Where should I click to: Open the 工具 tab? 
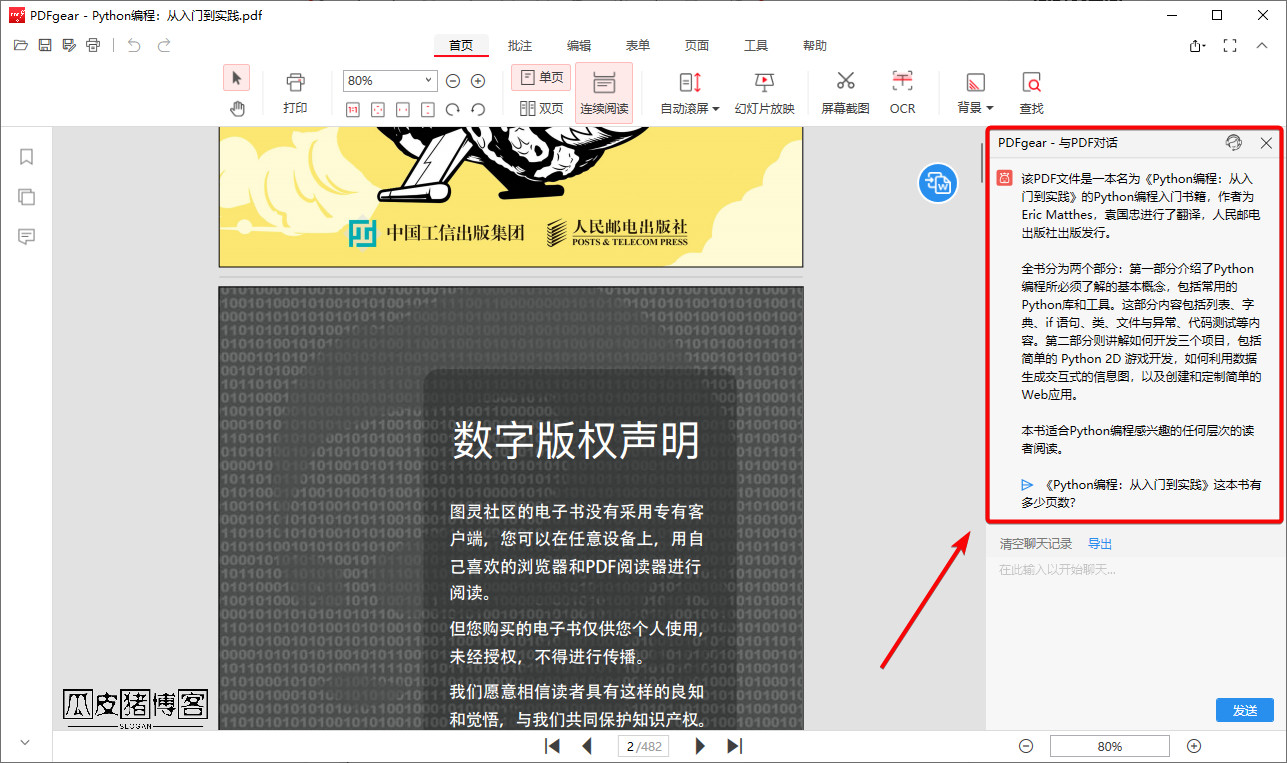[756, 46]
